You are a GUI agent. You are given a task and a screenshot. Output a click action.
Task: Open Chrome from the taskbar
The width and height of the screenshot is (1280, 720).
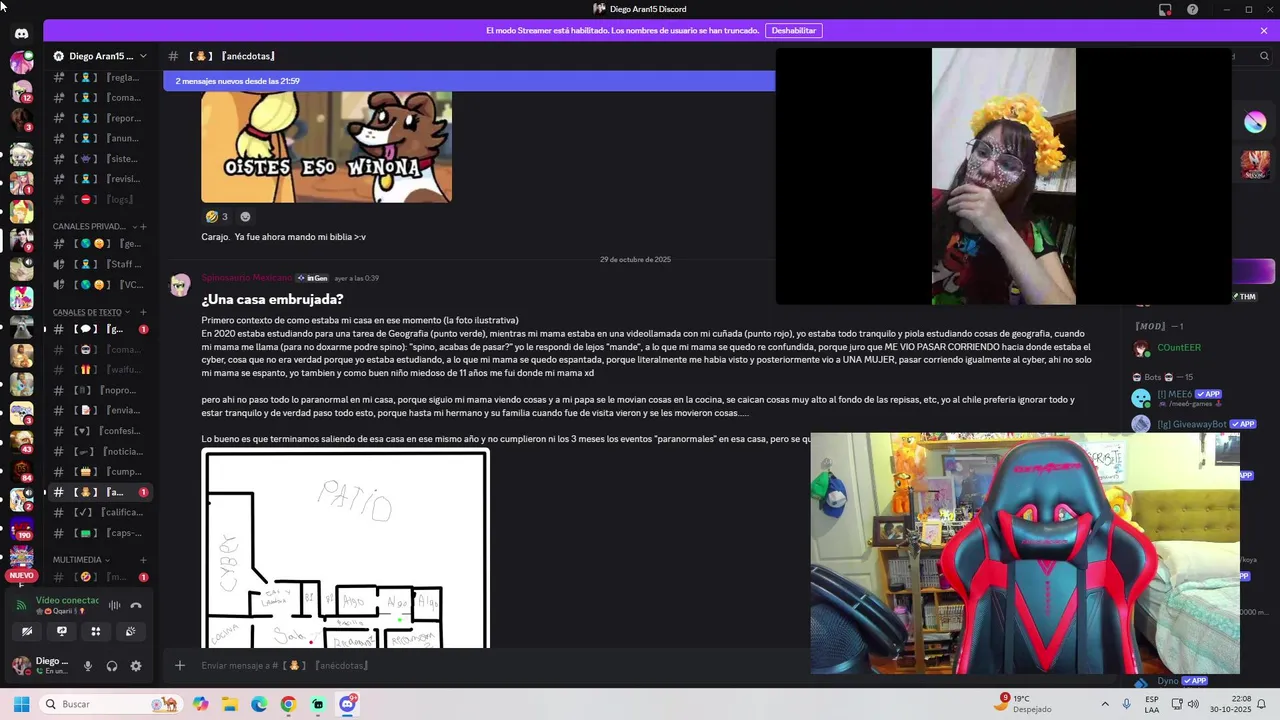coord(288,704)
